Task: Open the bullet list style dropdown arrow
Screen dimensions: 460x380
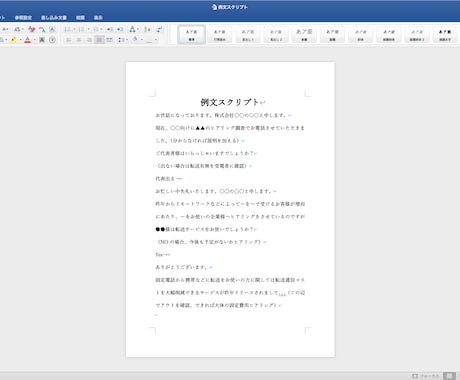Action: (x=74, y=30)
